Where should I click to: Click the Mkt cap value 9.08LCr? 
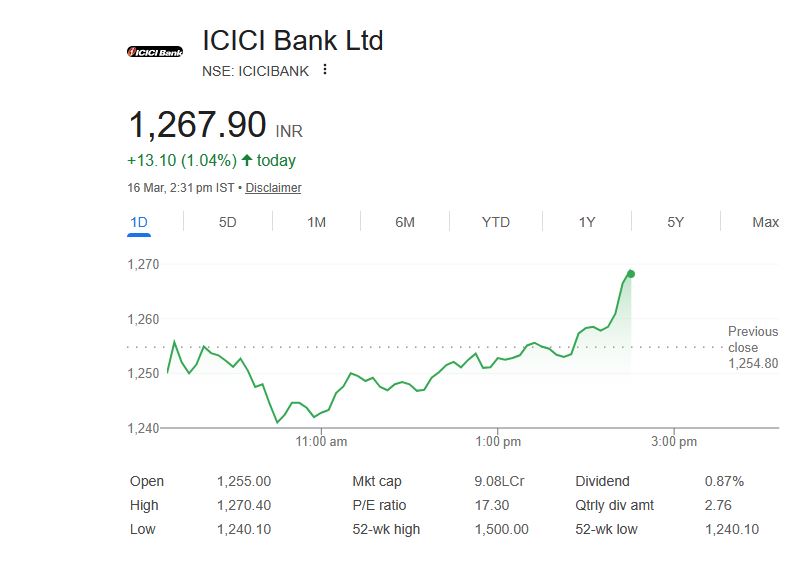[499, 481]
